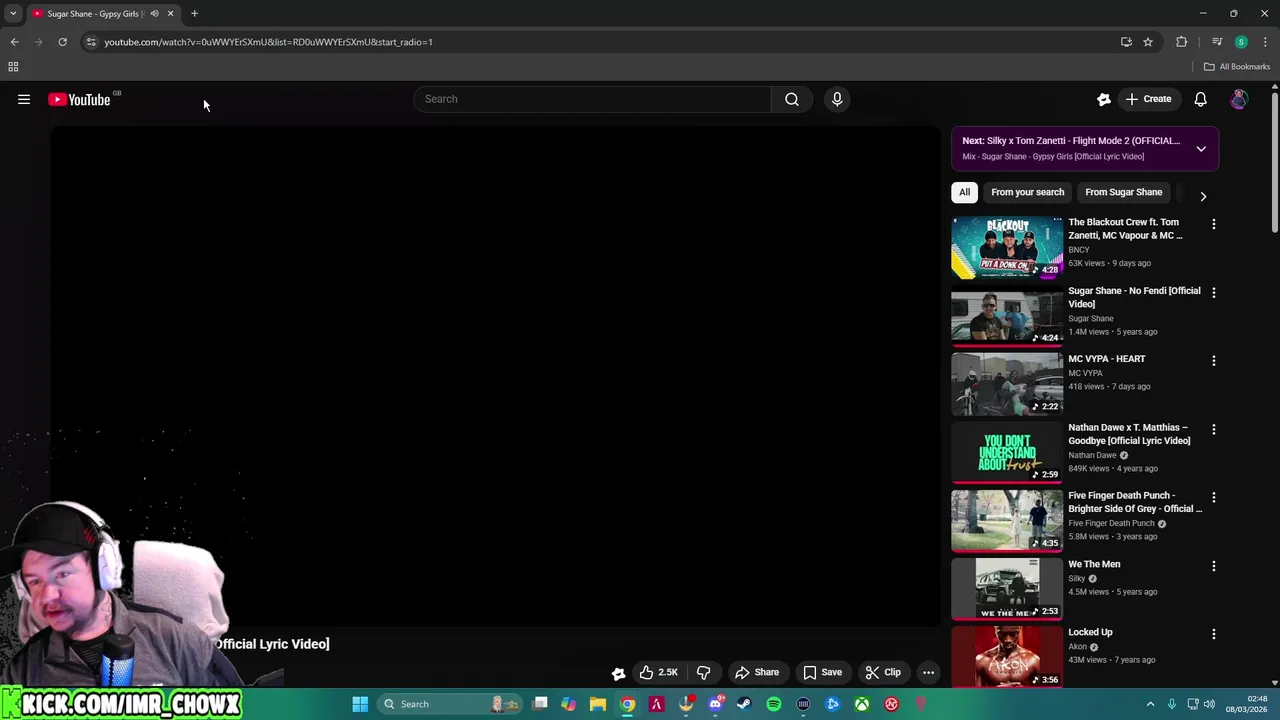The width and height of the screenshot is (1280, 720).
Task: Select the From Sugar Shane chip
Action: coord(1123,192)
